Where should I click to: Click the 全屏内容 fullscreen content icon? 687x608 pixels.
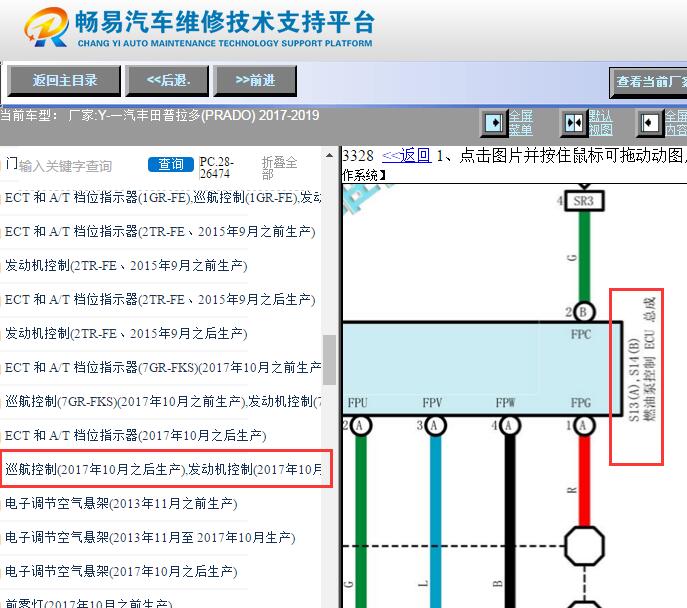tap(649, 123)
